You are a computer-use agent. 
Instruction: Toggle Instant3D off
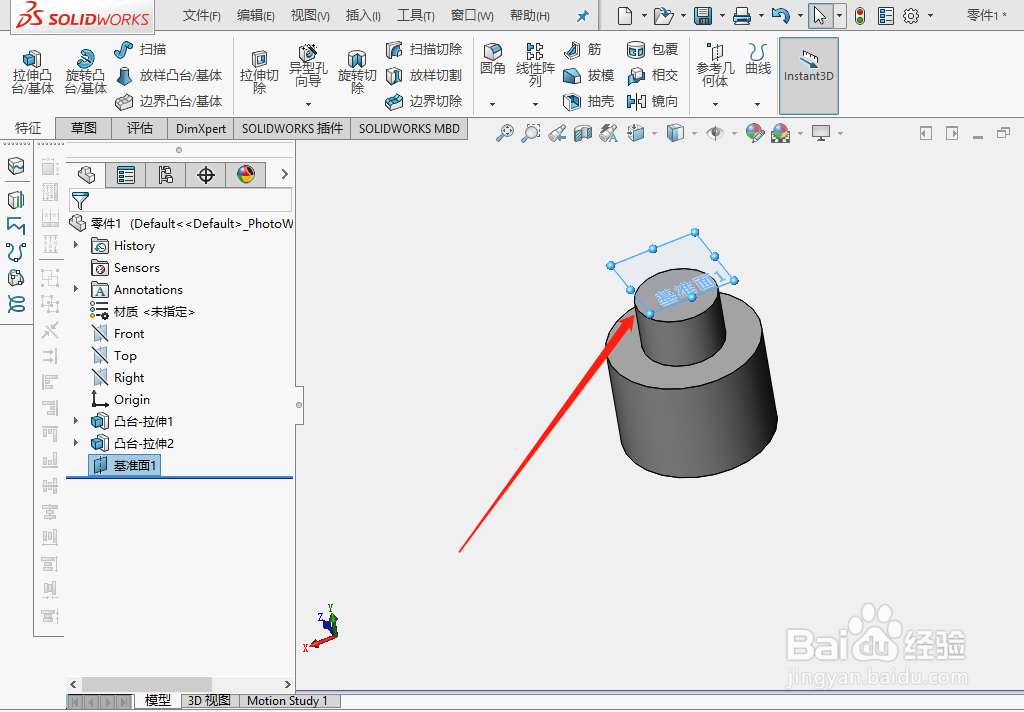pyautogui.click(x=809, y=74)
